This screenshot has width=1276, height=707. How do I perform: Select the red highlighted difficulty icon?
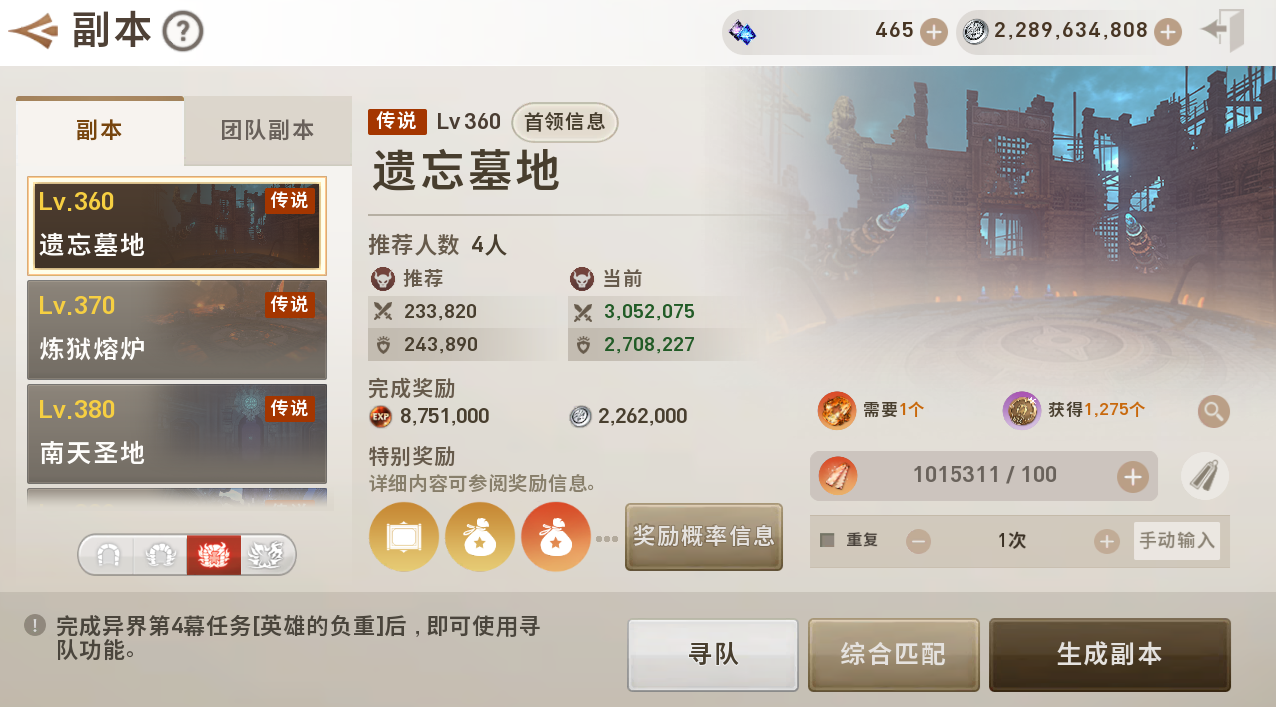[214, 554]
